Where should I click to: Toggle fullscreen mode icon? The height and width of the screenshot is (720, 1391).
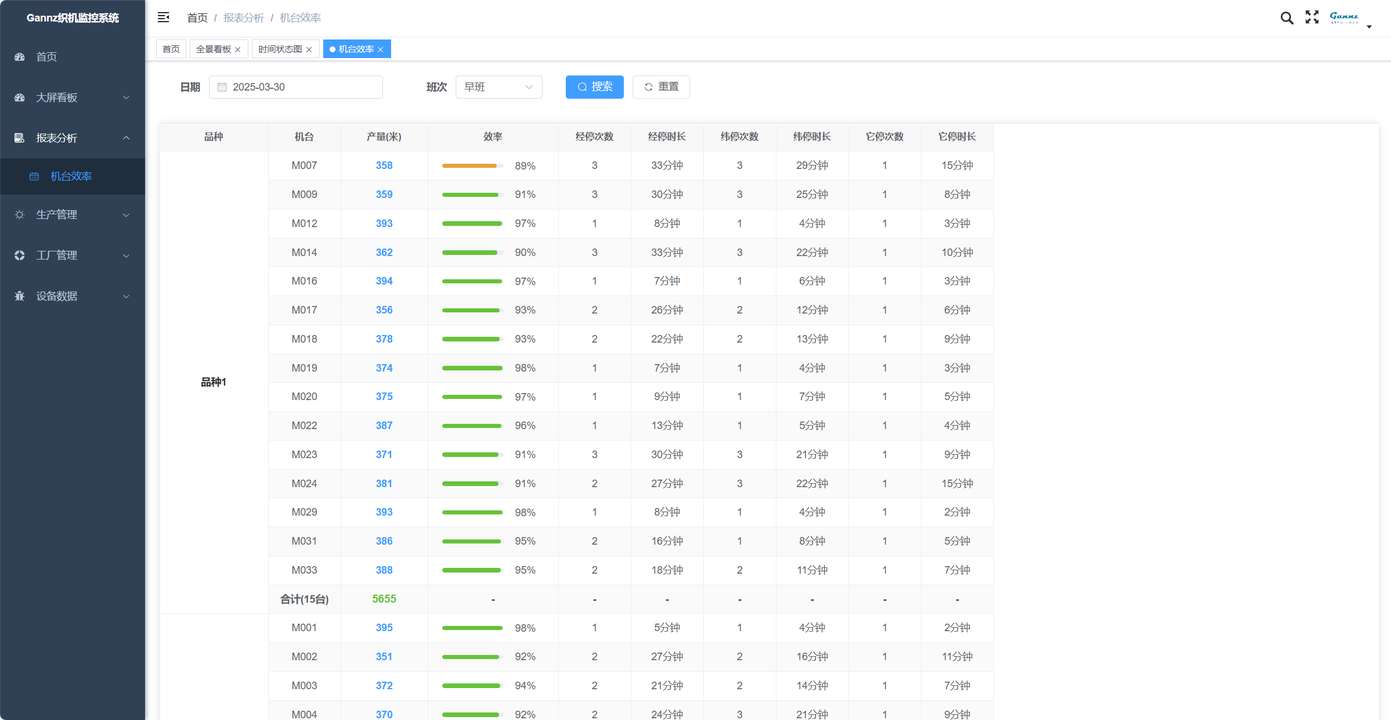(x=1312, y=17)
